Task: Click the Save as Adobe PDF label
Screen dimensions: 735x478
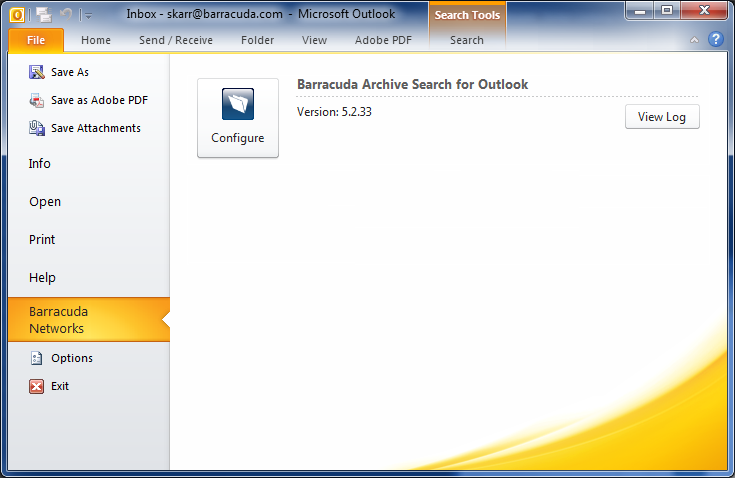Action: click(x=99, y=100)
